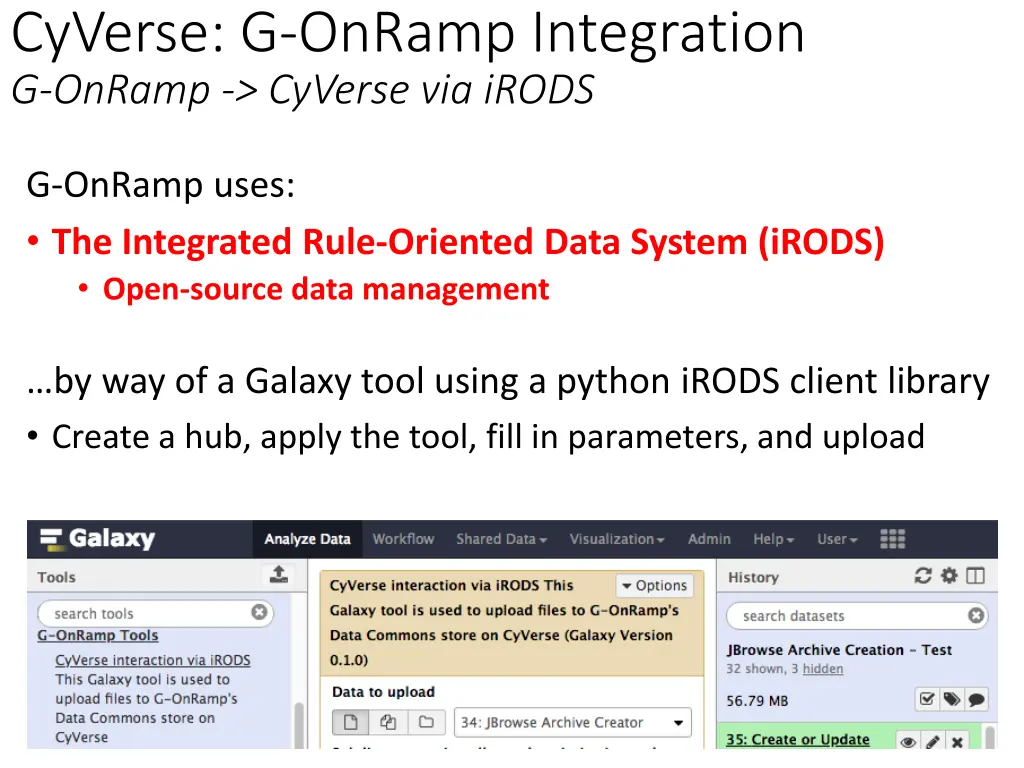The height and width of the screenshot is (768, 1024).
Task: Click the history name JBrowse Archive Creation - Test
Action: pyautogui.click(x=839, y=650)
